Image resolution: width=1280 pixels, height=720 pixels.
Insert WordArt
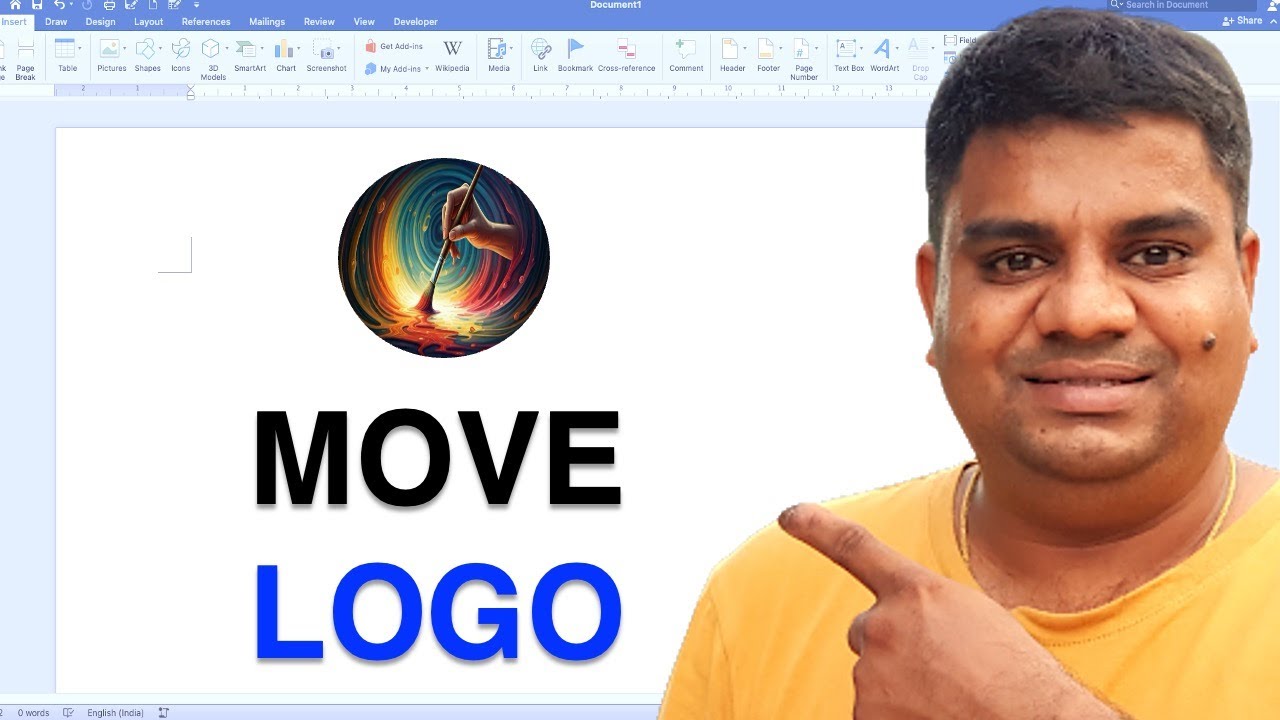(x=884, y=55)
